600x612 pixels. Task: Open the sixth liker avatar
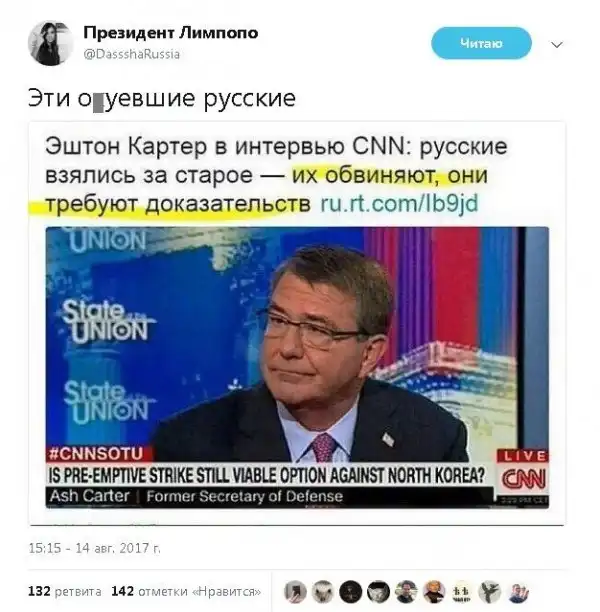(434, 592)
